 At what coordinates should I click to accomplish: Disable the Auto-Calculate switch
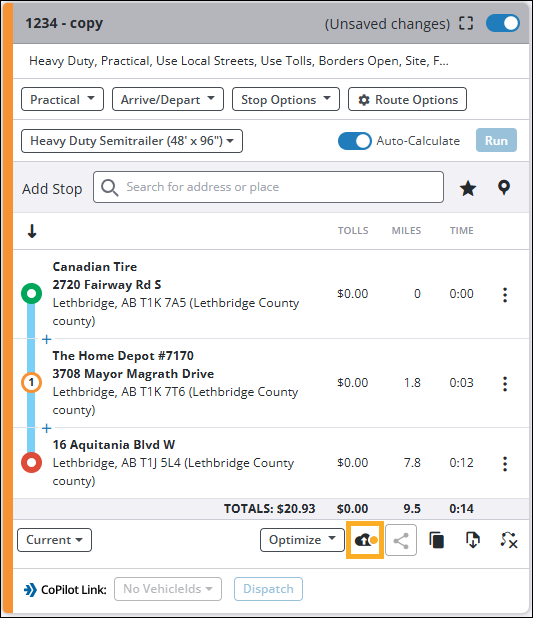point(354,141)
